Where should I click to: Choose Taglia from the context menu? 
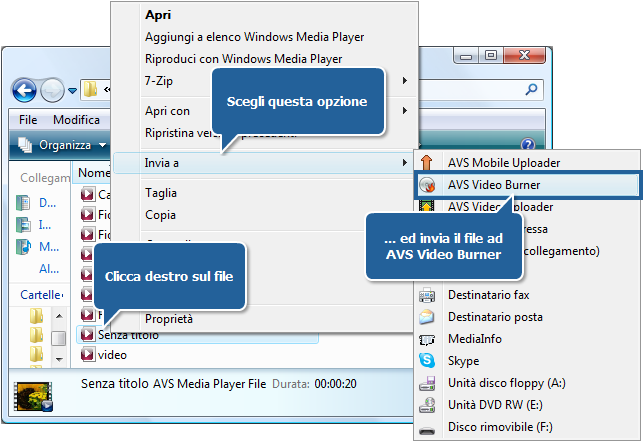(x=161, y=193)
